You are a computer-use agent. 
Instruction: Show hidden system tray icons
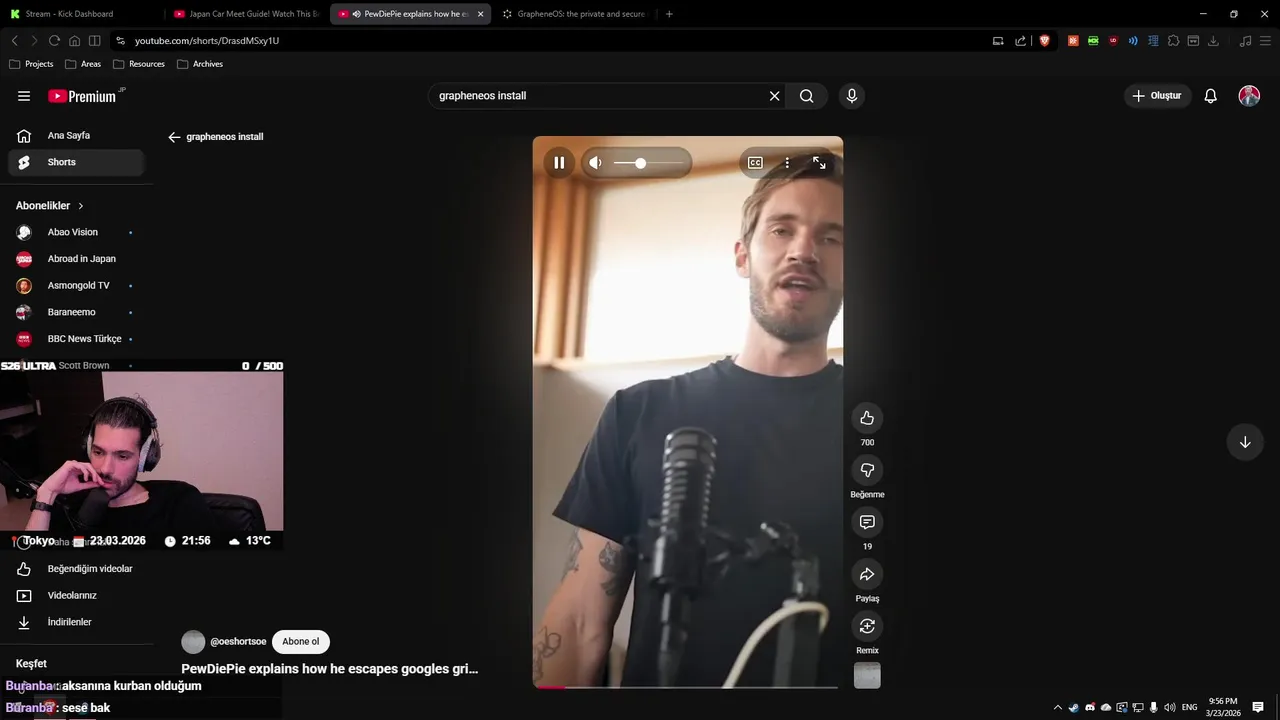pyautogui.click(x=1057, y=707)
